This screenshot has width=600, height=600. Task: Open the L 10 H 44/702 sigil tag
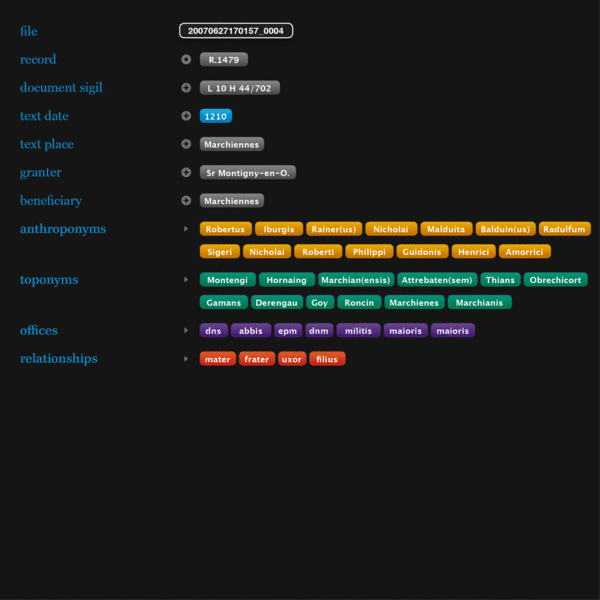(x=240, y=88)
